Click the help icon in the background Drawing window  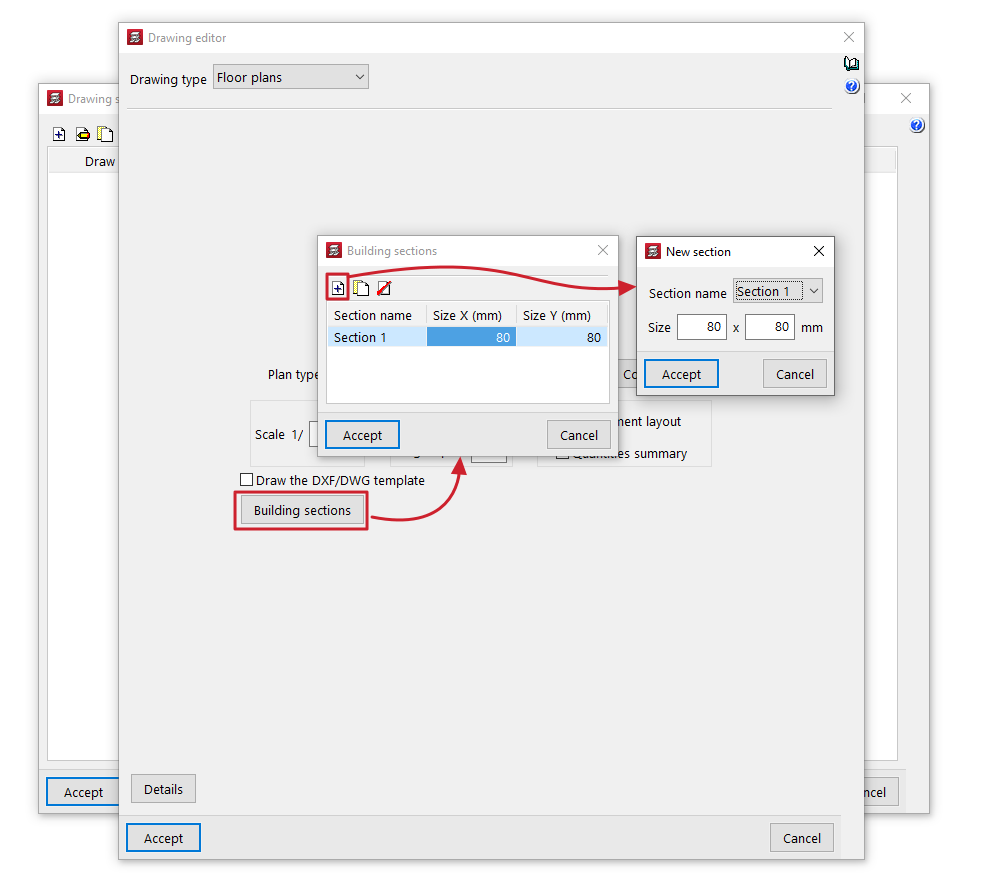pyautogui.click(x=916, y=125)
